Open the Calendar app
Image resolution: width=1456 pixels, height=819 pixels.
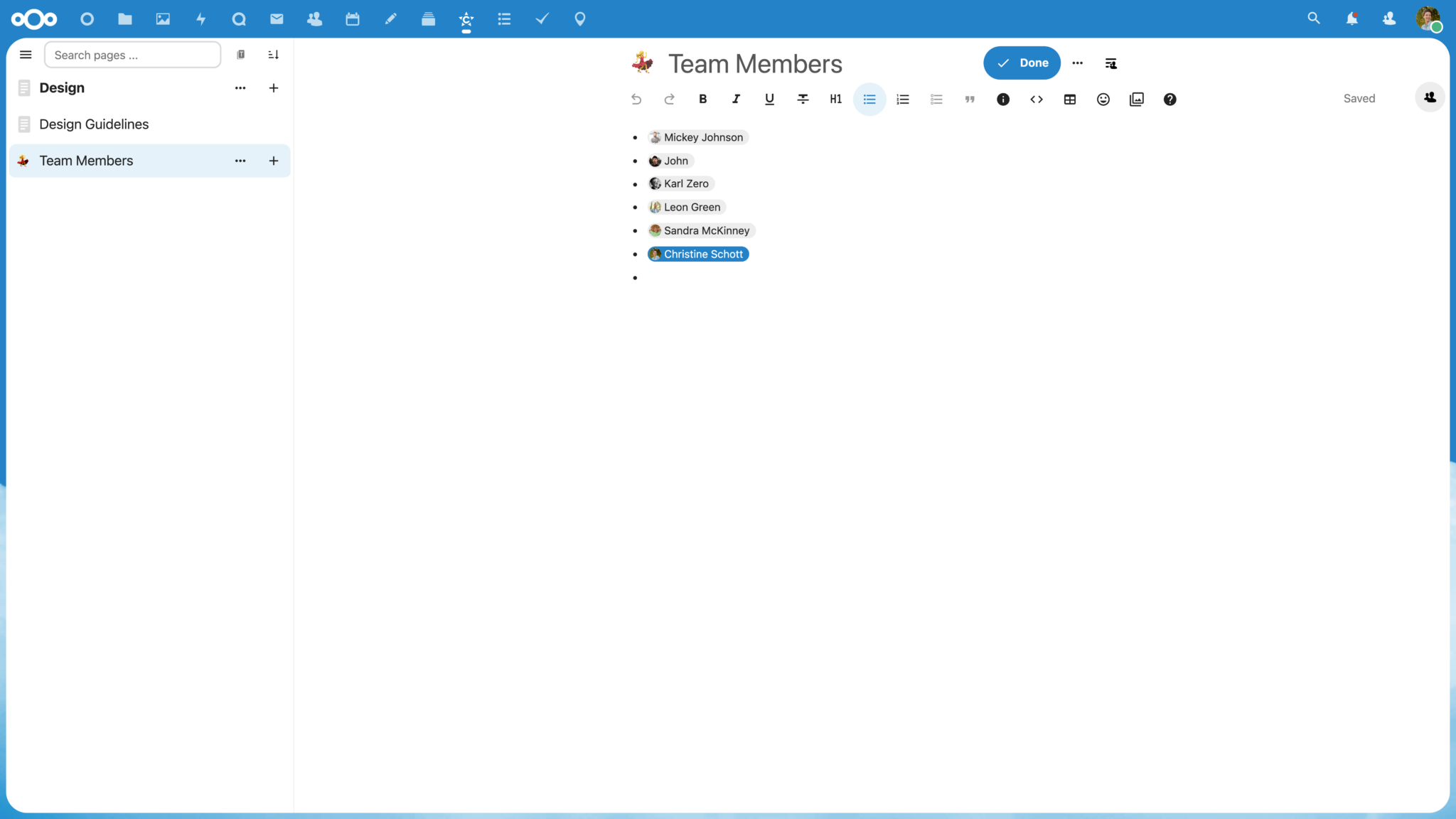tap(352, 19)
